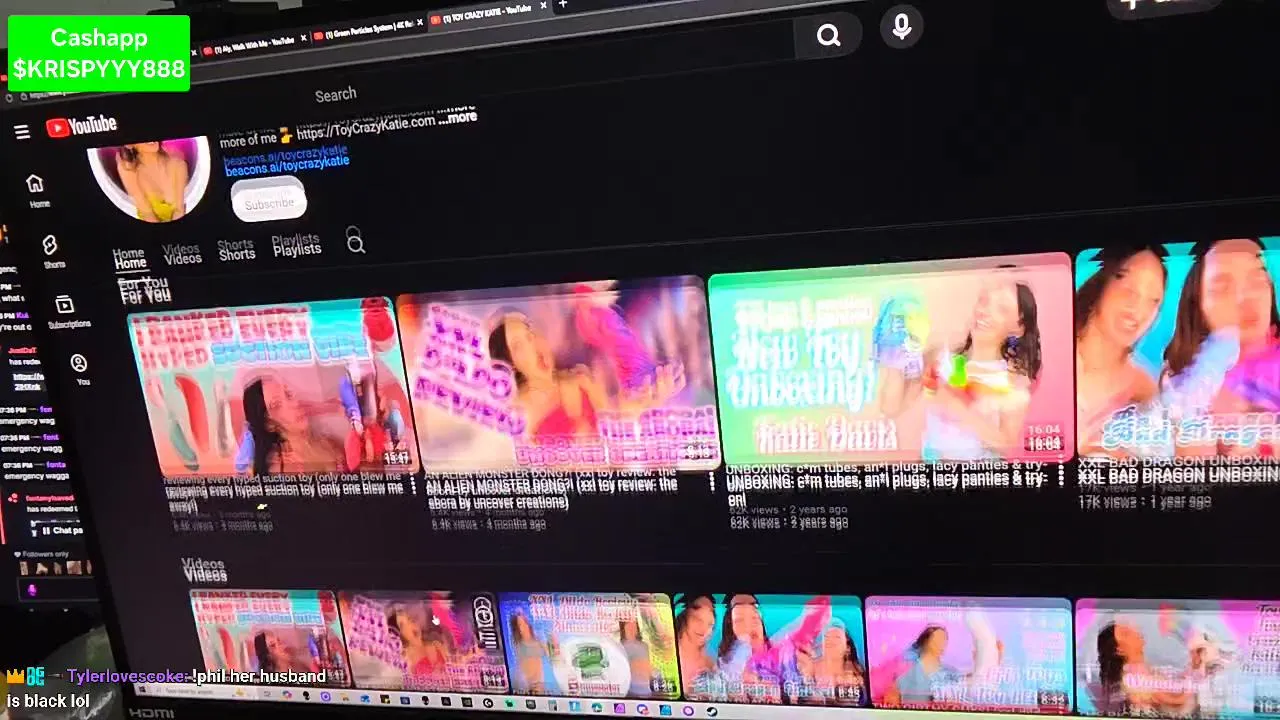The height and width of the screenshot is (720, 1280).
Task: Activate the voice search microphone icon
Action: [x=901, y=27]
